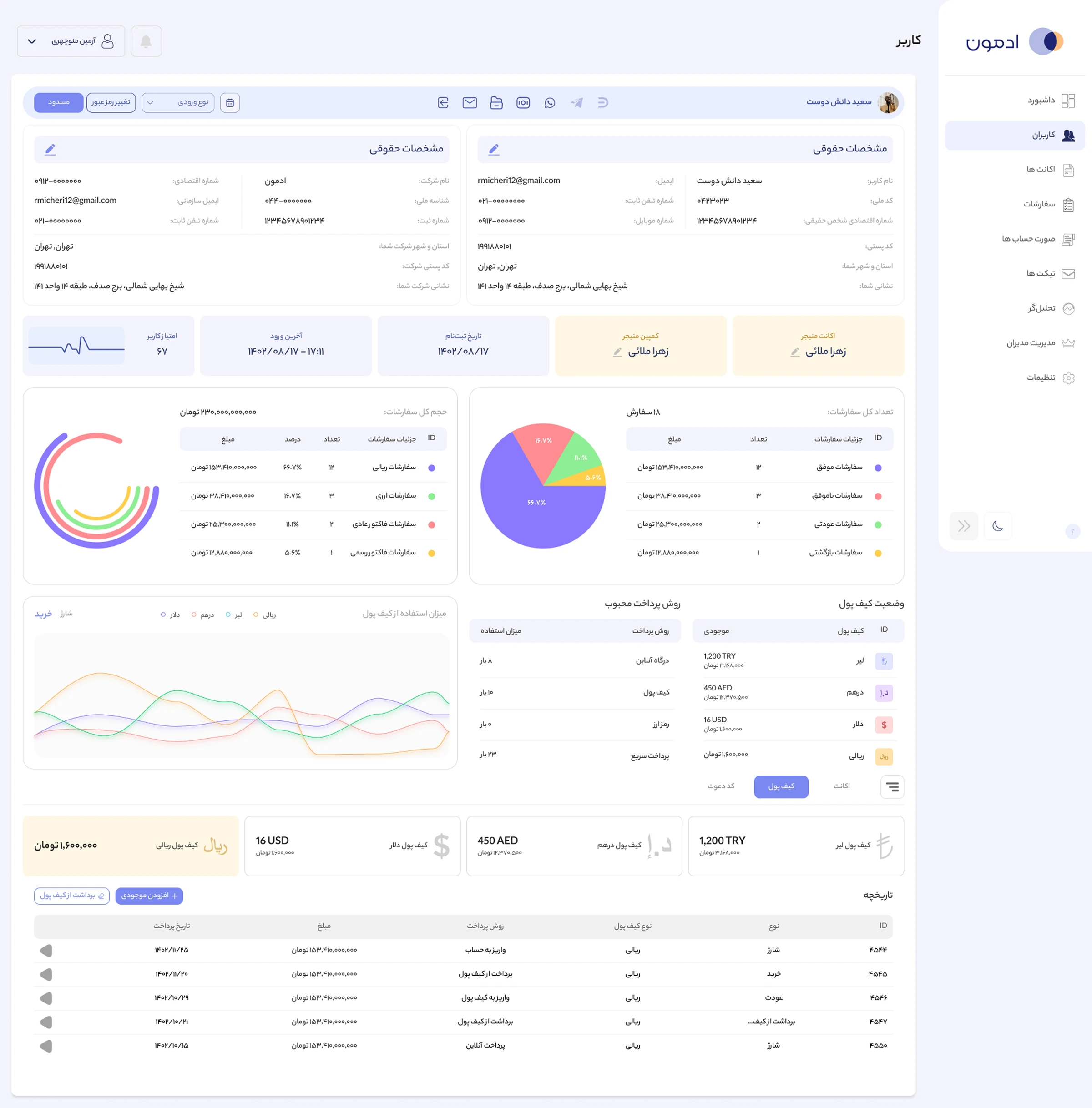Open کاربران in sidebar
Viewport: 1092px width, 1108px height.
tap(1015, 135)
